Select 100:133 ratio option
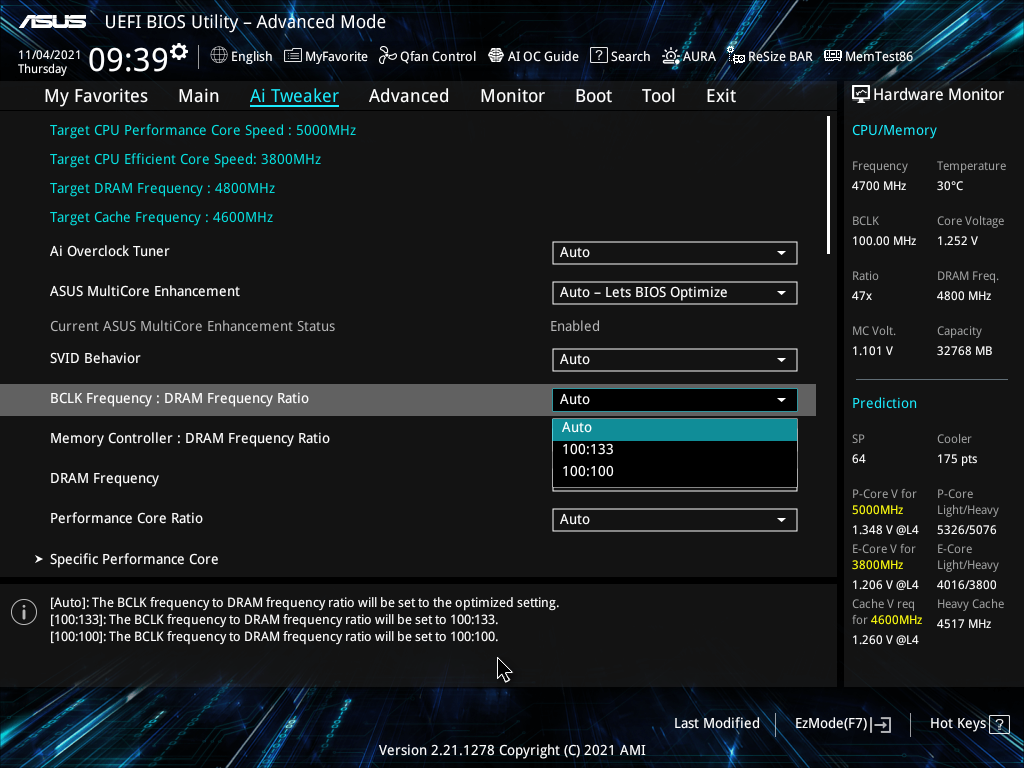Image resolution: width=1024 pixels, height=768 pixels. [x=675, y=449]
